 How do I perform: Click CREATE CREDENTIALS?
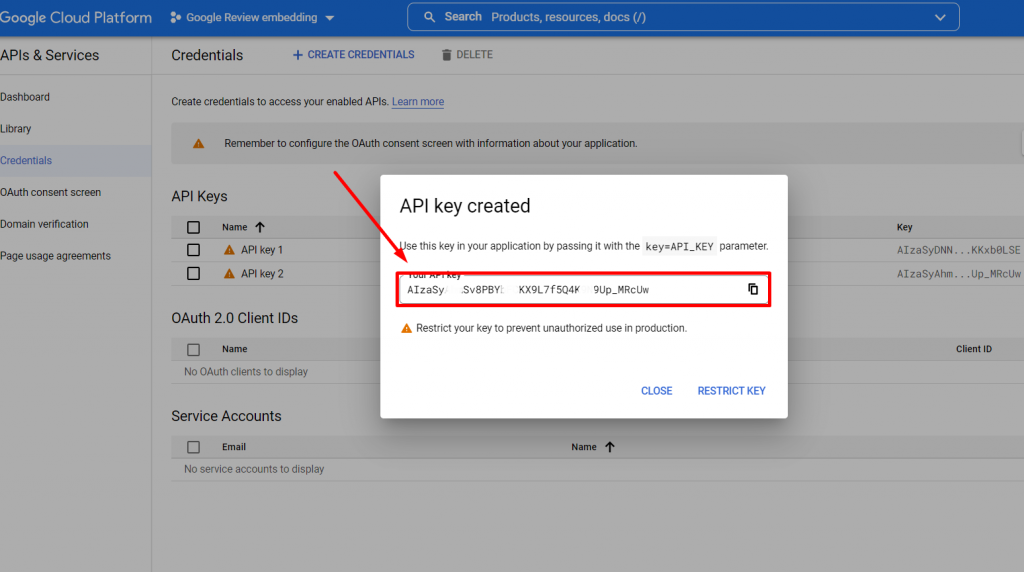[x=353, y=55]
